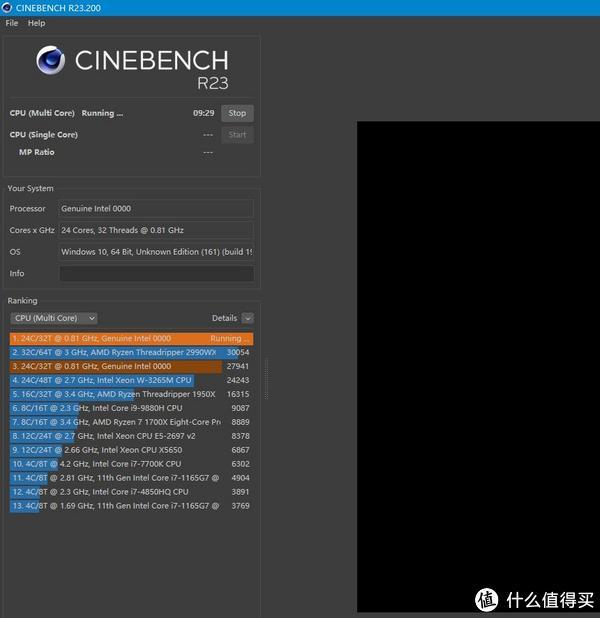The height and width of the screenshot is (618, 600).
Task: Select the AMD Ryzen Threadripper 2990WX row
Action: tap(132, 352)
